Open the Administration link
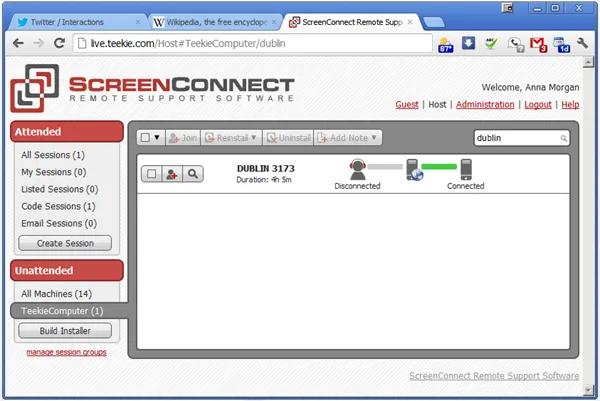Viewport: 600px width, 401px height. click(485, 104)
